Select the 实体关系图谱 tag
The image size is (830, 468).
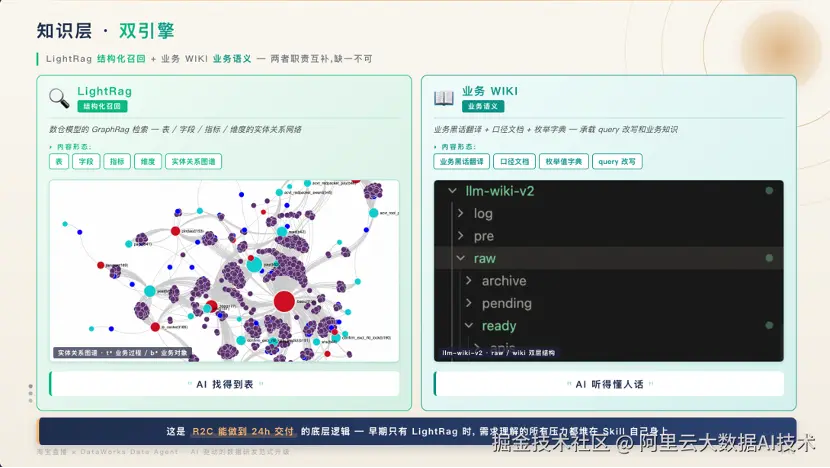[193, 161]
